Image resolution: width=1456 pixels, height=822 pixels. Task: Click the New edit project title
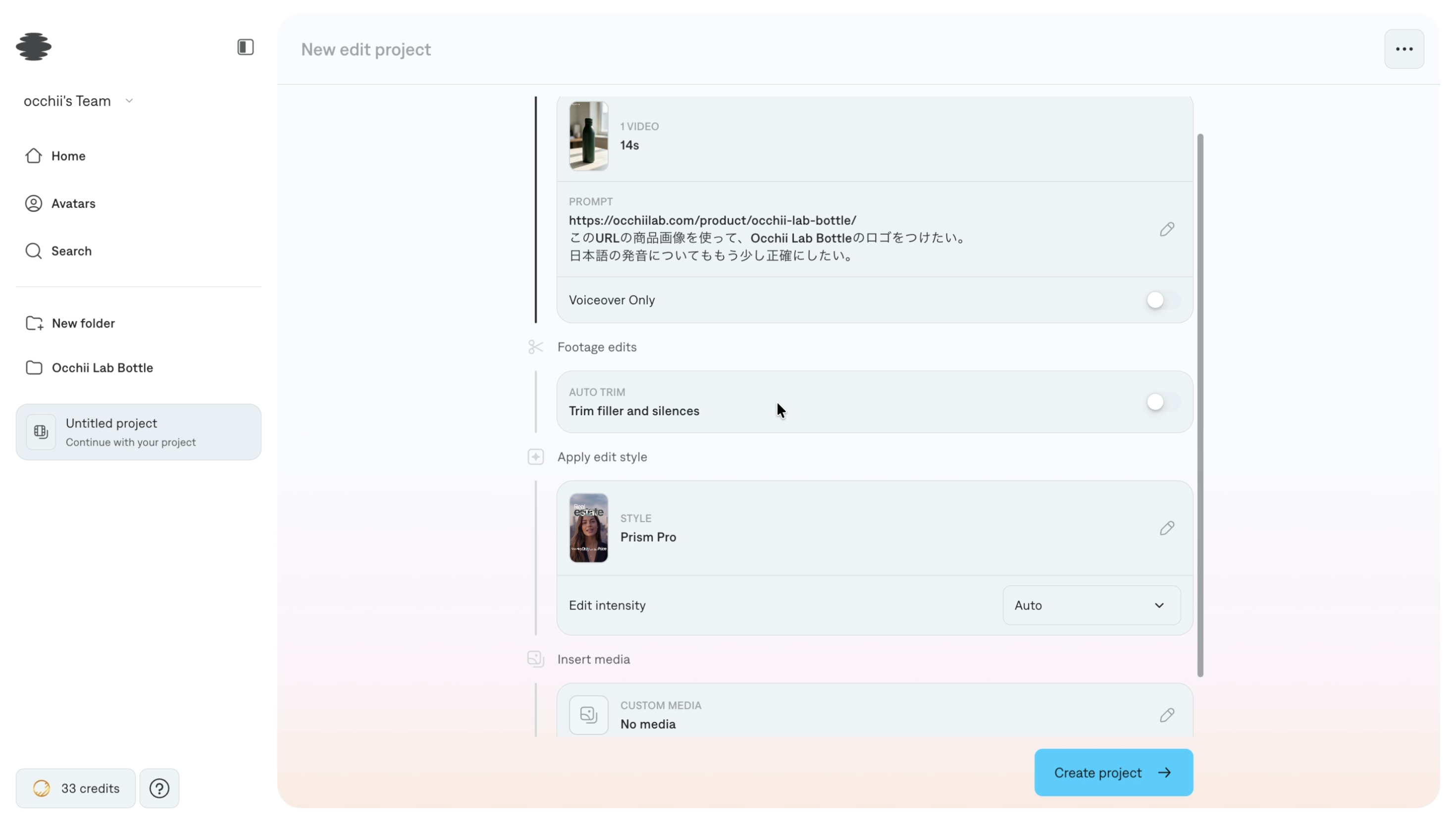click(365, 50)
